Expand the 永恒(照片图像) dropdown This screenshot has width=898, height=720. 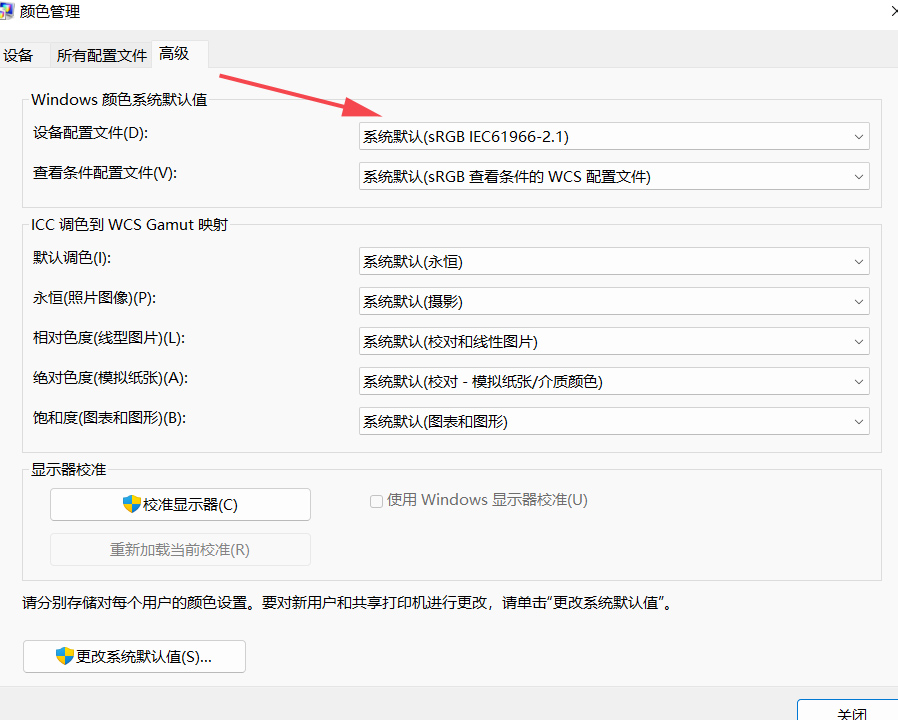pos(613,301)
